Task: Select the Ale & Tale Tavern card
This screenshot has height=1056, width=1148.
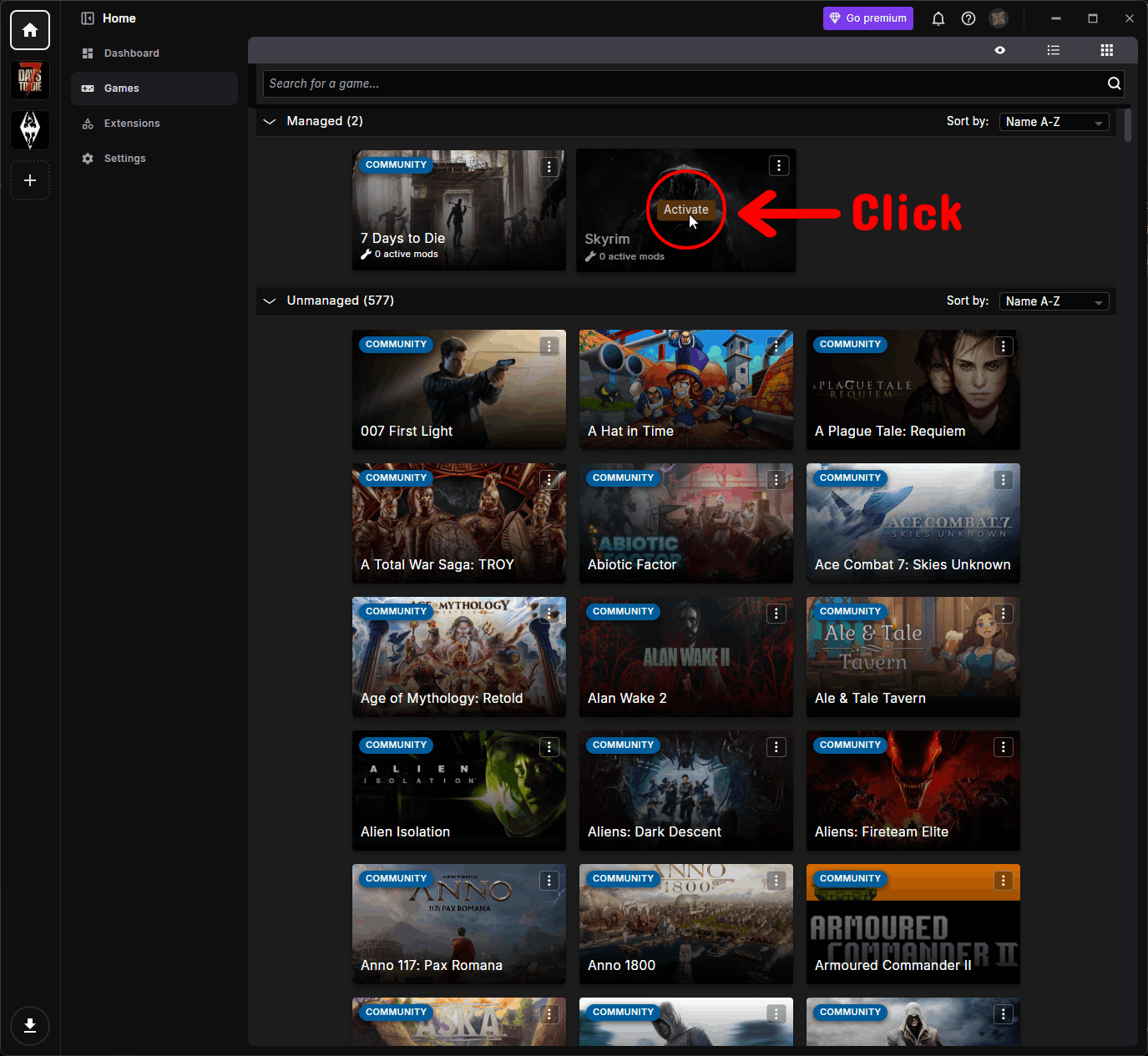Action: point(913,657)
